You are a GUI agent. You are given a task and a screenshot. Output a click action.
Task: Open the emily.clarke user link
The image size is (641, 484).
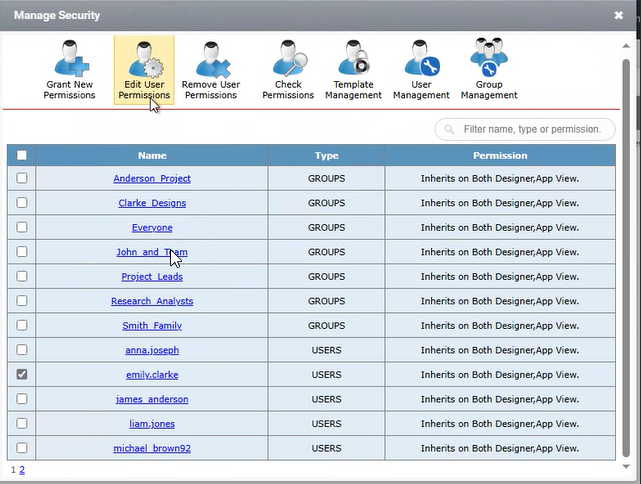click(152, 375)
